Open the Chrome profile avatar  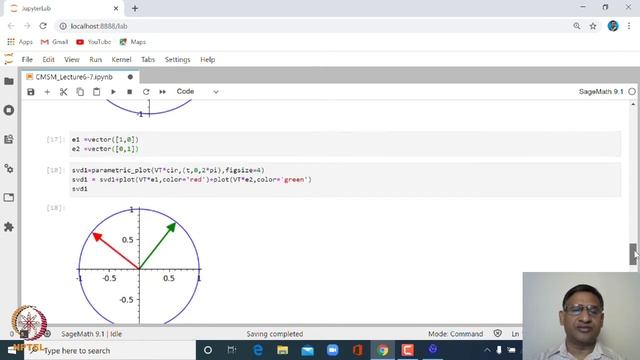pos(613,26)
